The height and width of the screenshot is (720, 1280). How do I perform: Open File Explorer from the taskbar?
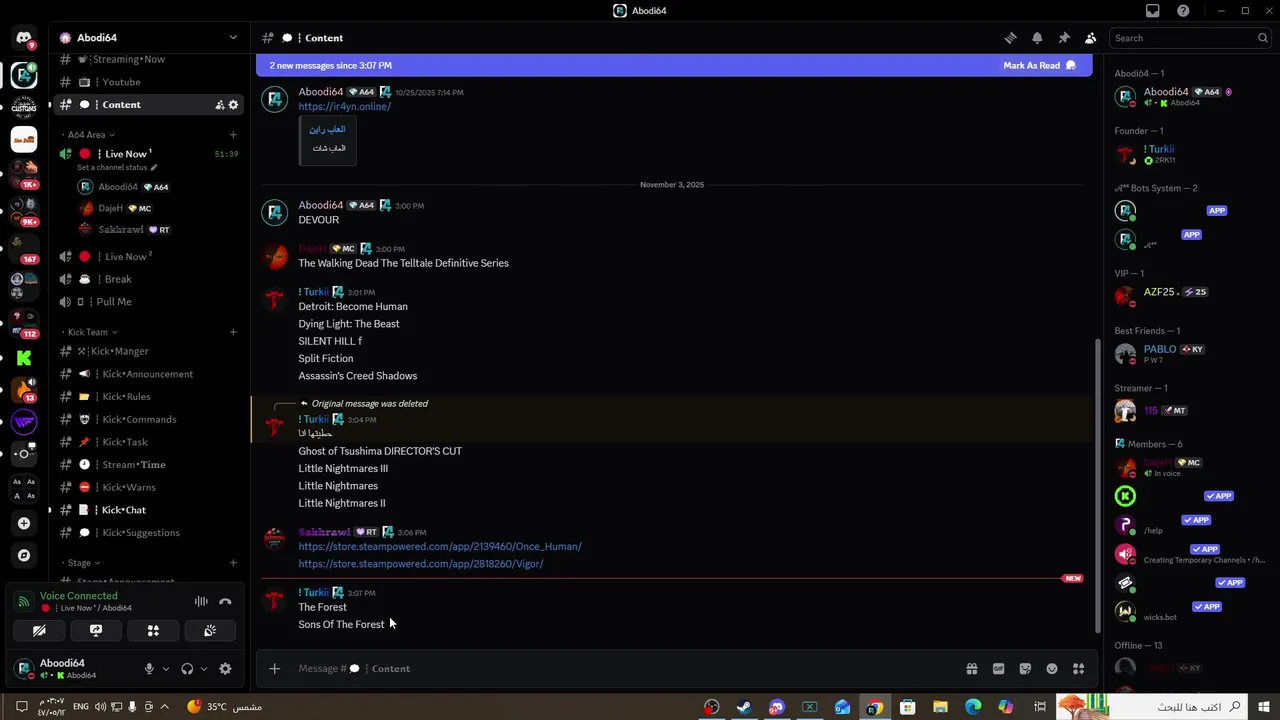940,707
